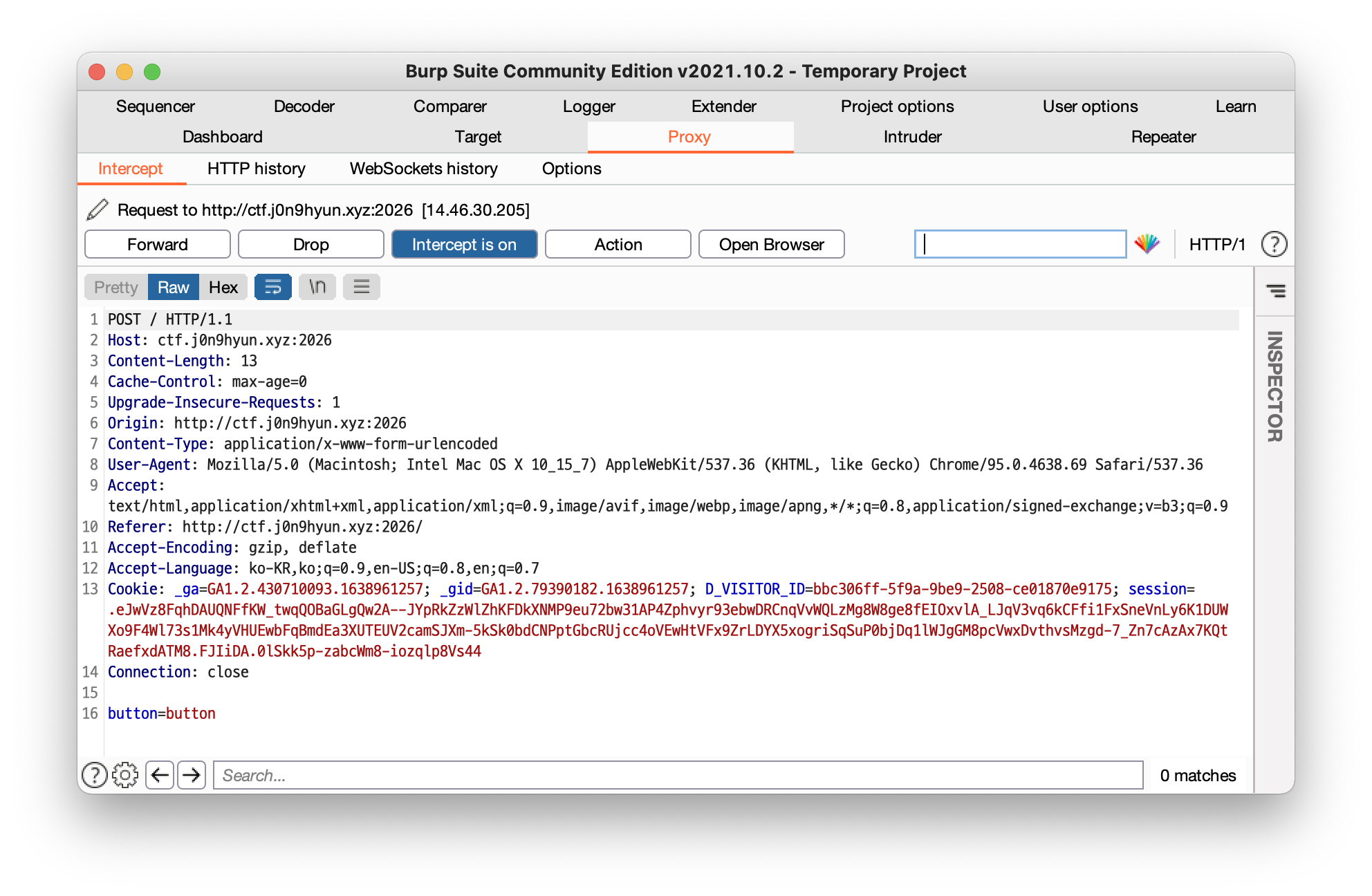Click the next match arrow
Image resolution: width=1372 pixels, height=896 pixels.
point(192,775)
